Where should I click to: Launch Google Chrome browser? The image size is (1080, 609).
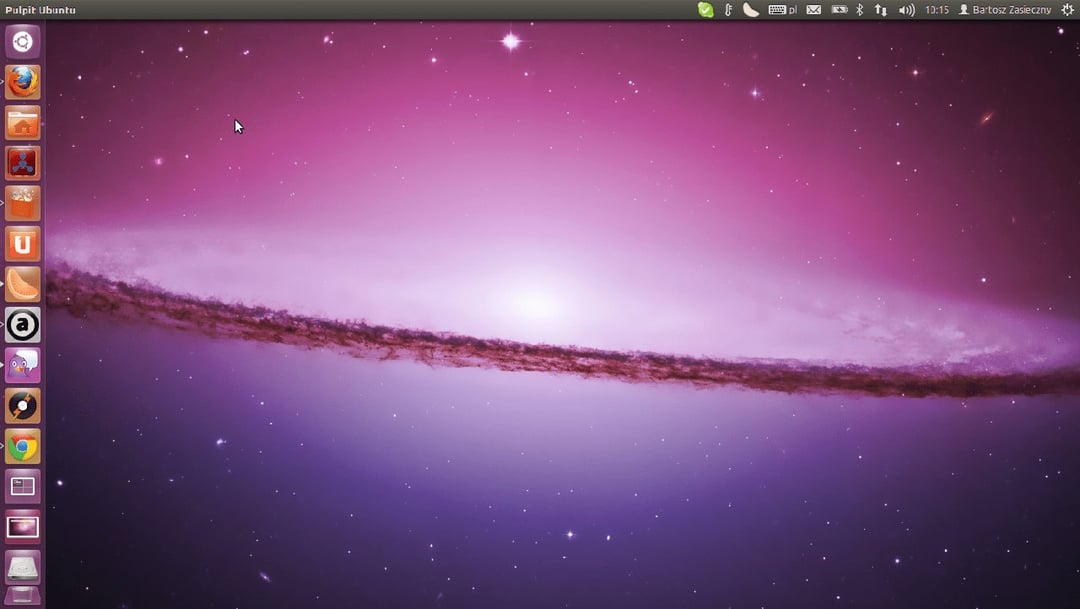[22, 446]
